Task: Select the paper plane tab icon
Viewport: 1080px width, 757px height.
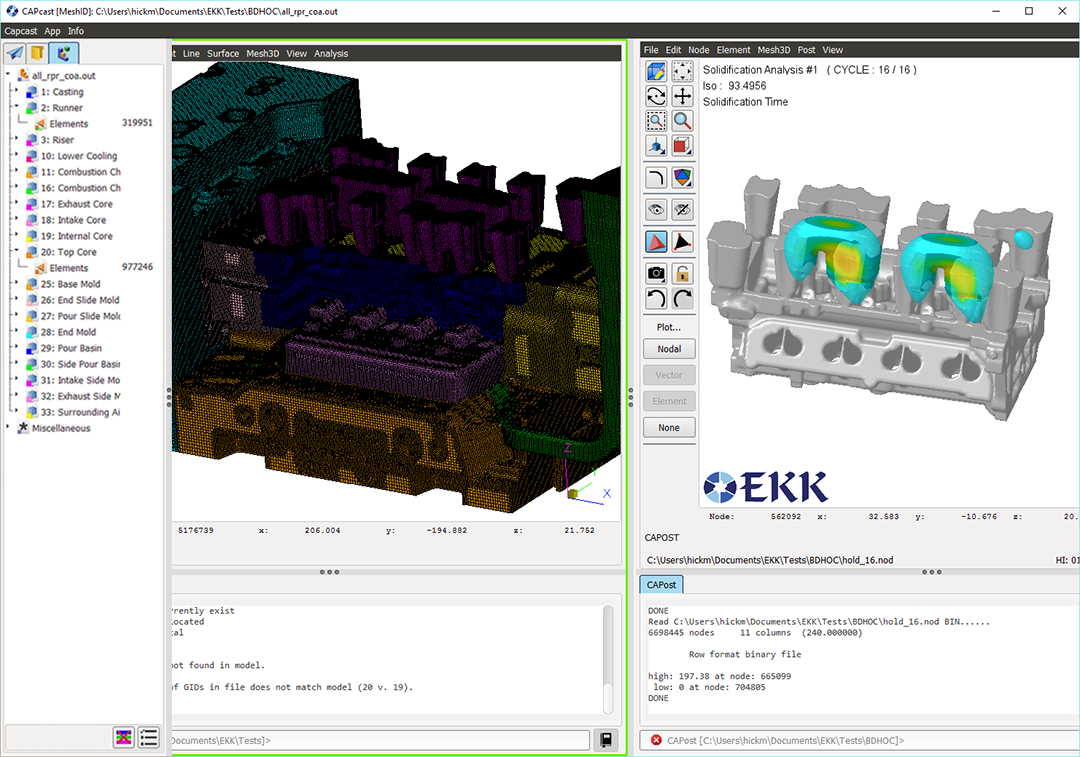Action: click(15, 53)
